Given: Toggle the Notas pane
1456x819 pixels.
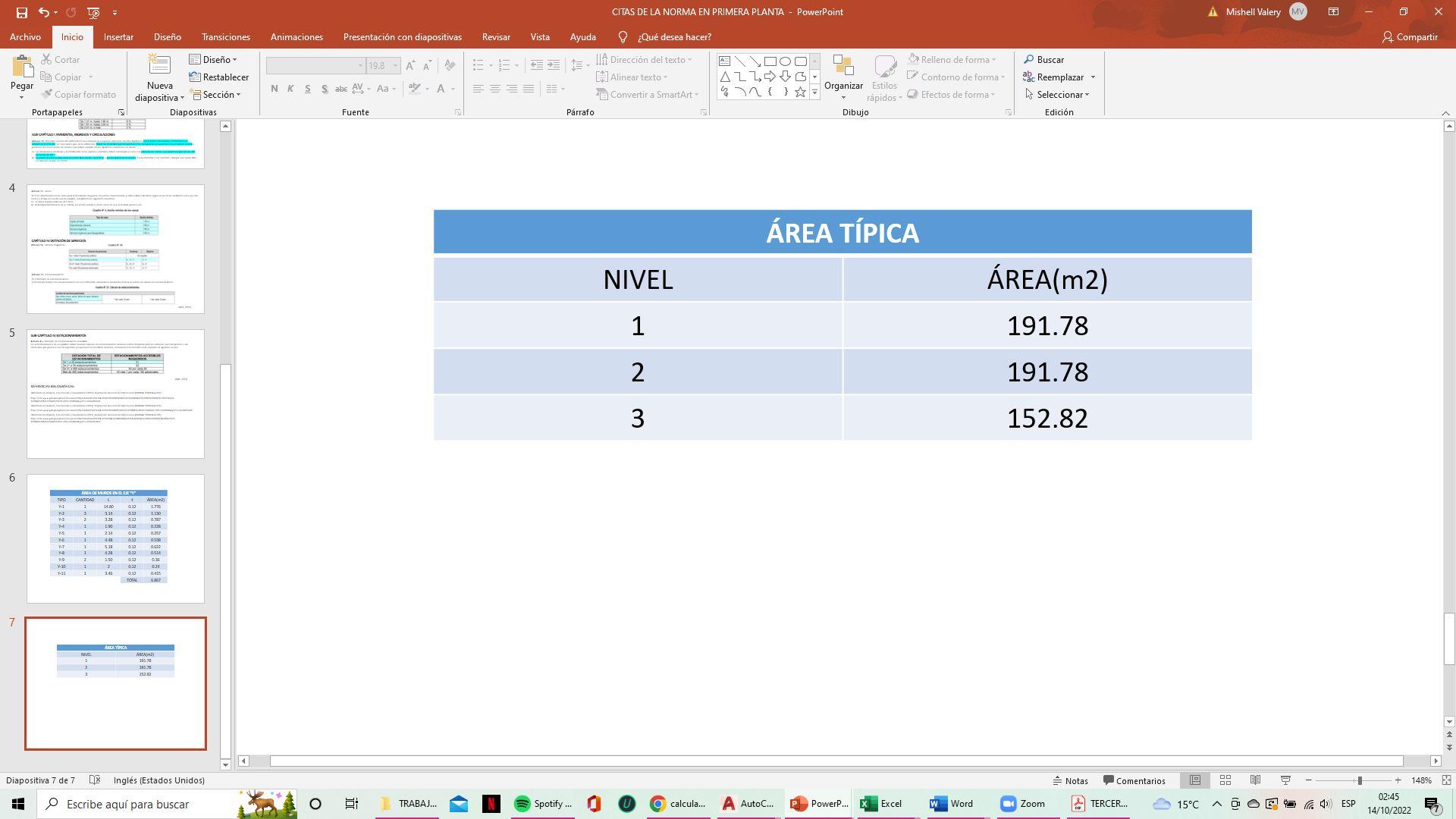Looking at the screenshot, I should pos(1071,780).
